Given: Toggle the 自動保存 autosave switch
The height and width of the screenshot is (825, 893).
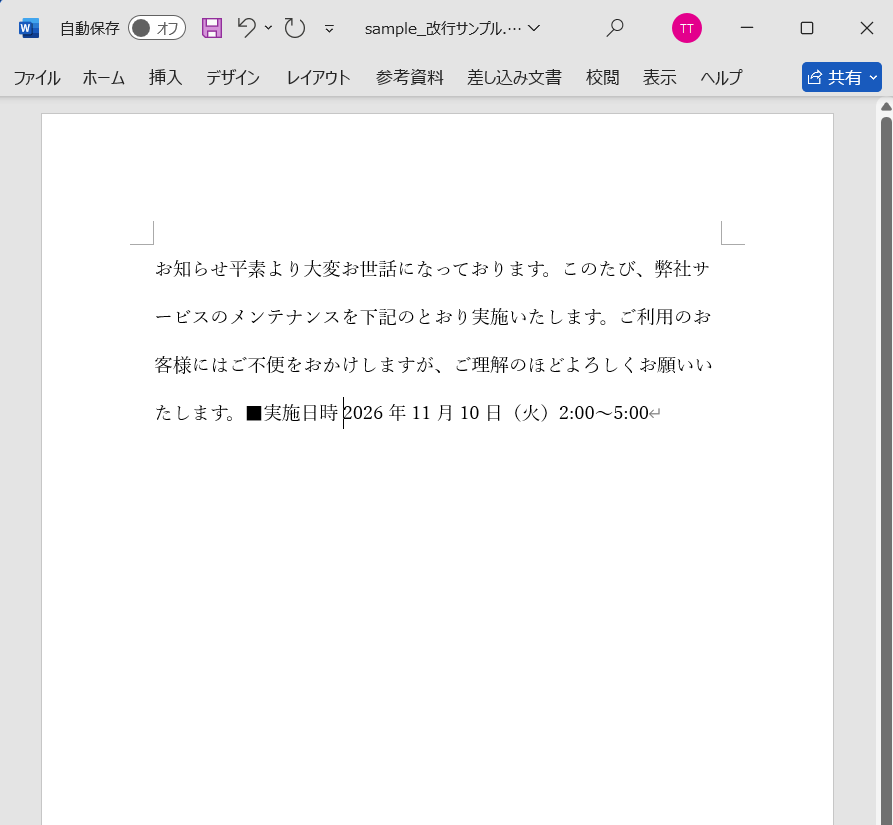Looking at the screenshot, I should pyautogui.click(x=157, y=28).
